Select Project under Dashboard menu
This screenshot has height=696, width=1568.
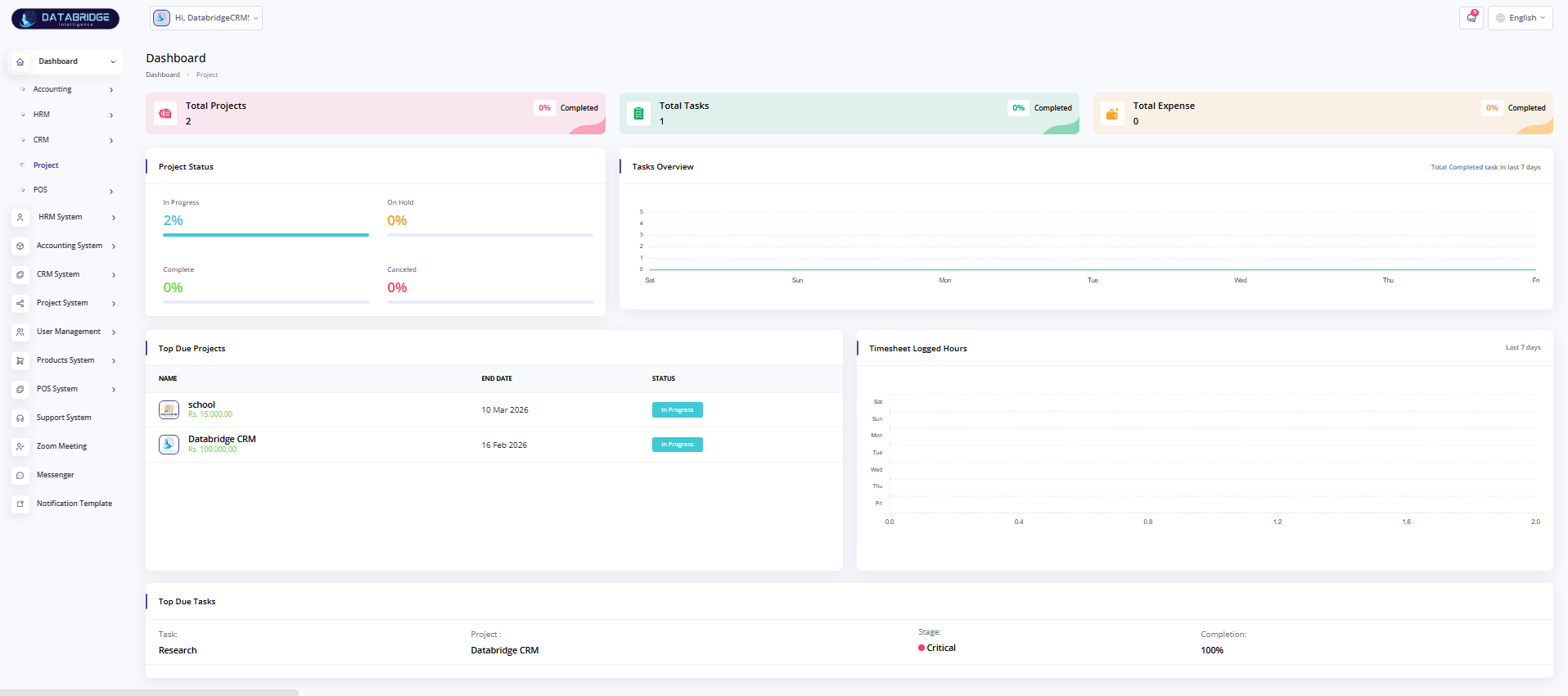pyautogui.click(x=46, y=165)
